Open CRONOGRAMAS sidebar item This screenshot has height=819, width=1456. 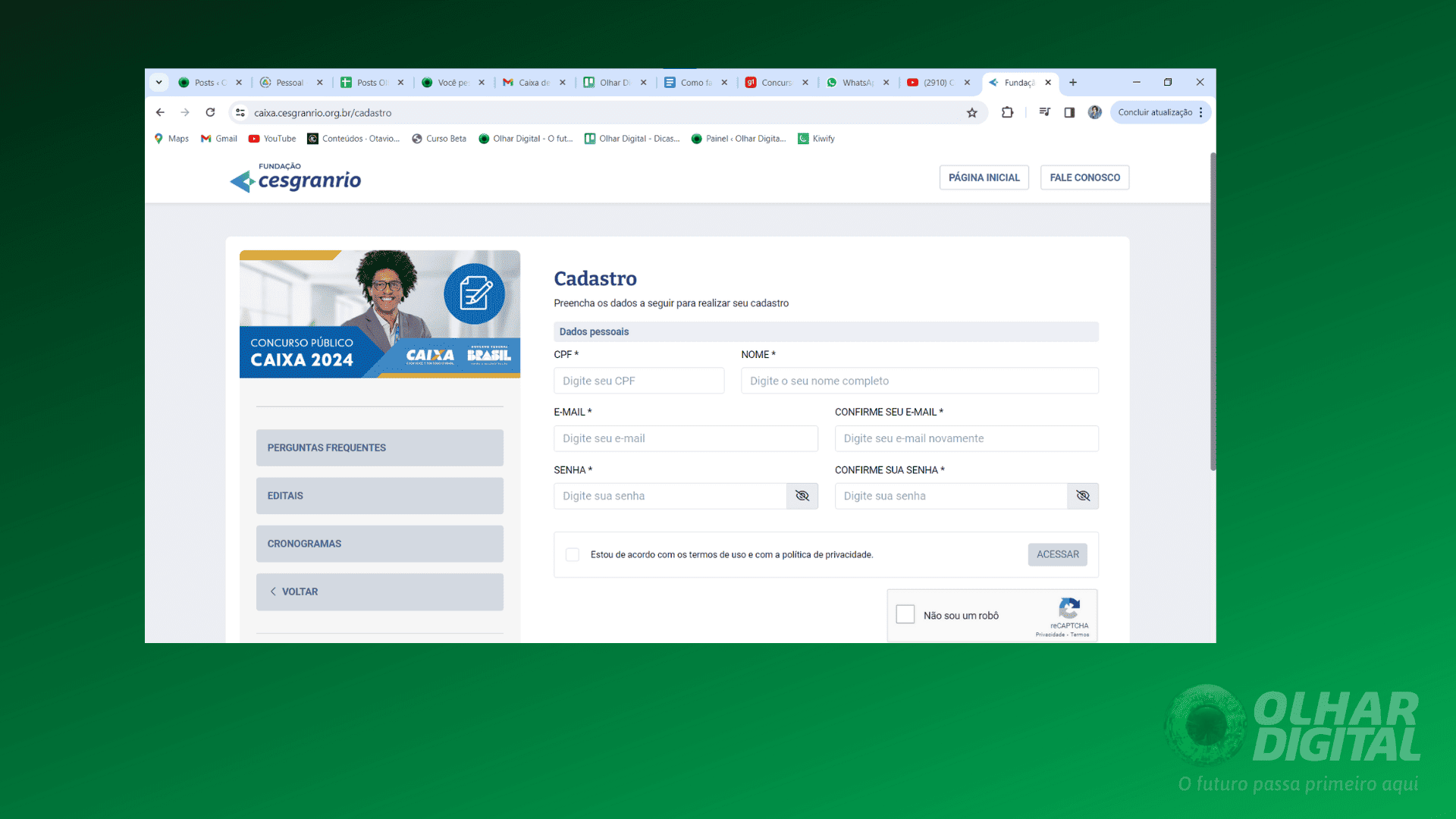click(x=380, y=544)
